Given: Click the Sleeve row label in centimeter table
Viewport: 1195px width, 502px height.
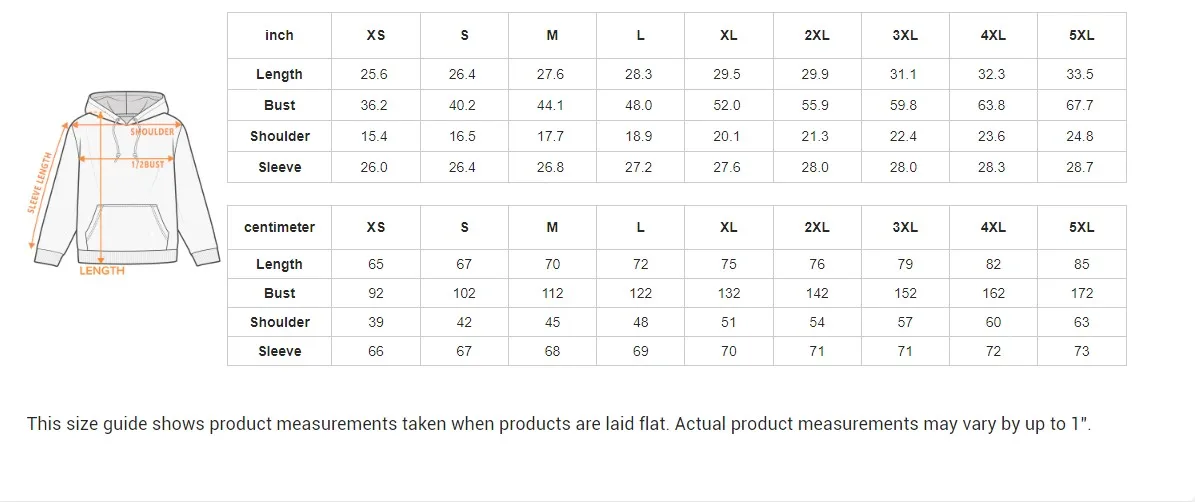Looking at the screenshot, I should (x=279, y=351).
